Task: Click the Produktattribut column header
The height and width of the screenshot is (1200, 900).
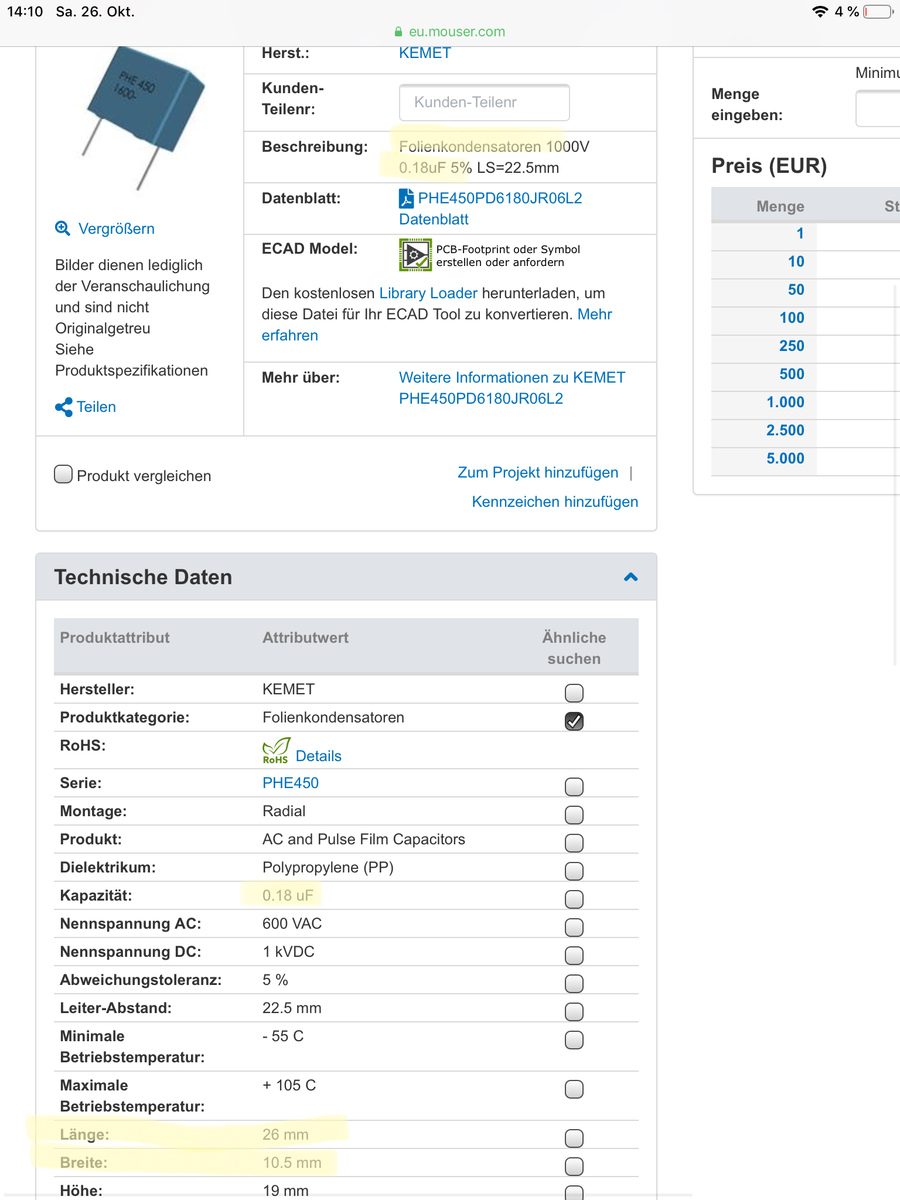Action: (115, 637)
